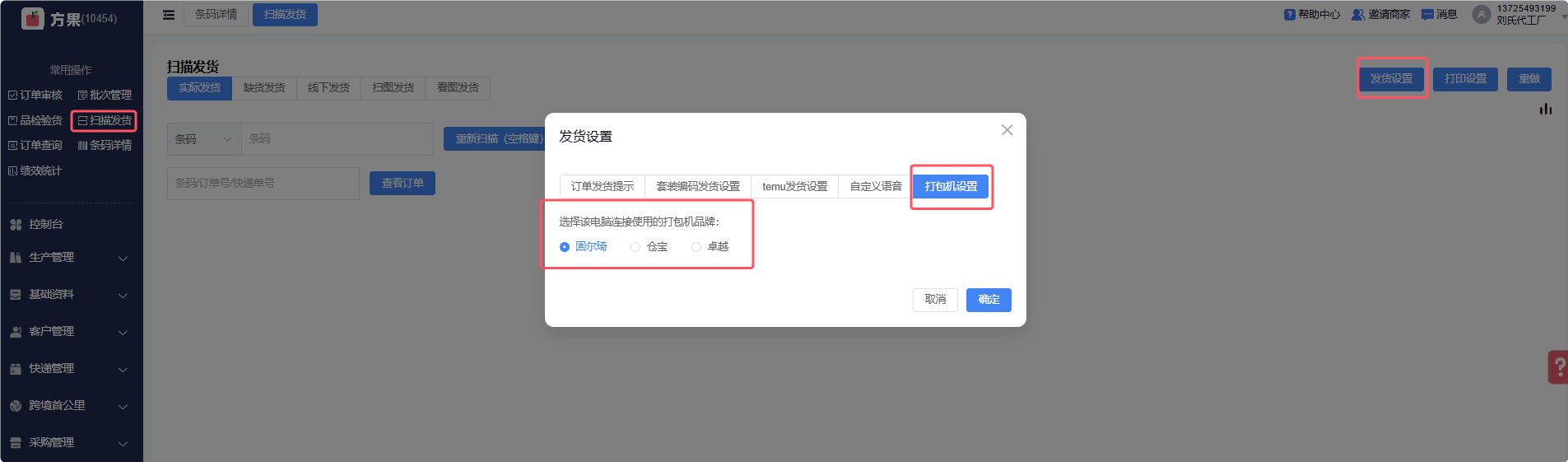Screen dimensions: 1568x462
Task: Expand 快递管理 sidebar menu
Action: 71,369
